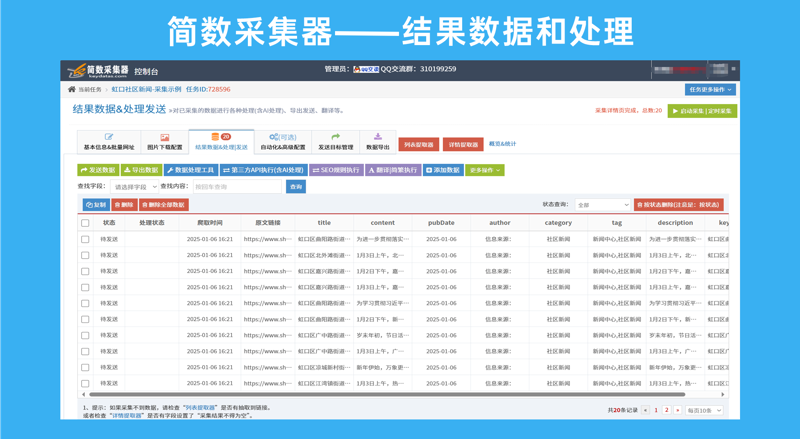800x439 pixels.
Task: Click the blue 查询 search button
Action: 296,187
